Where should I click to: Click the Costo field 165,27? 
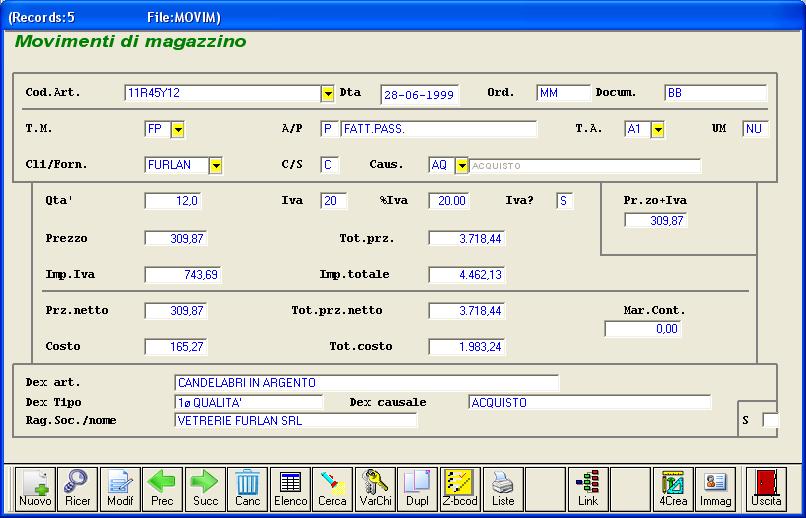tap(175, 347)
